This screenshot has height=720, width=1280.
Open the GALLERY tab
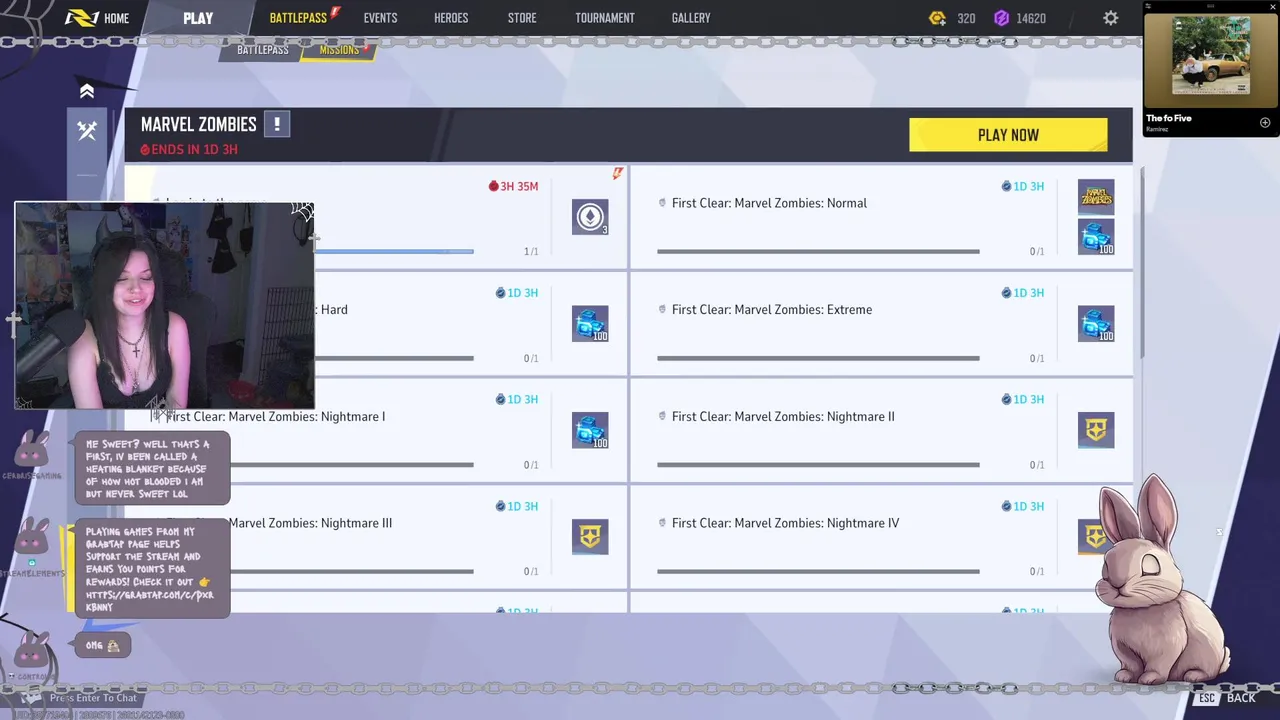click(x=691, y=18)
